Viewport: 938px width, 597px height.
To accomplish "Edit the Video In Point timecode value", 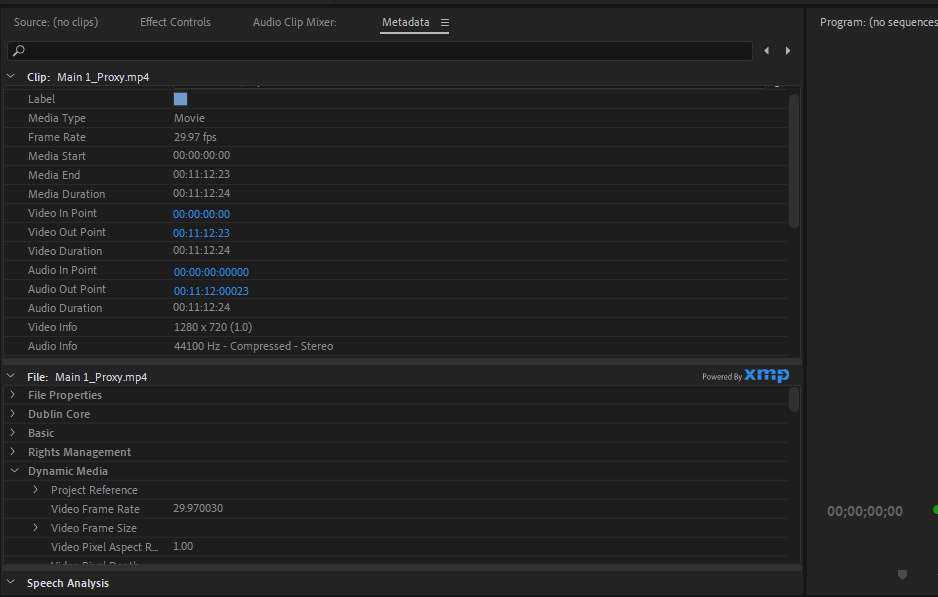I will click(x=201, y=212).
